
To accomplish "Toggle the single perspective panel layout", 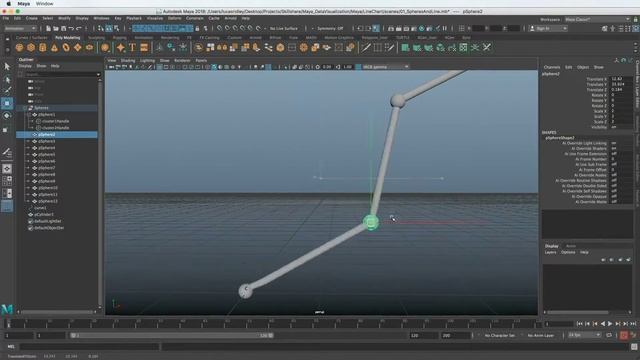I will pyautogui.click(x=7, y=169).
